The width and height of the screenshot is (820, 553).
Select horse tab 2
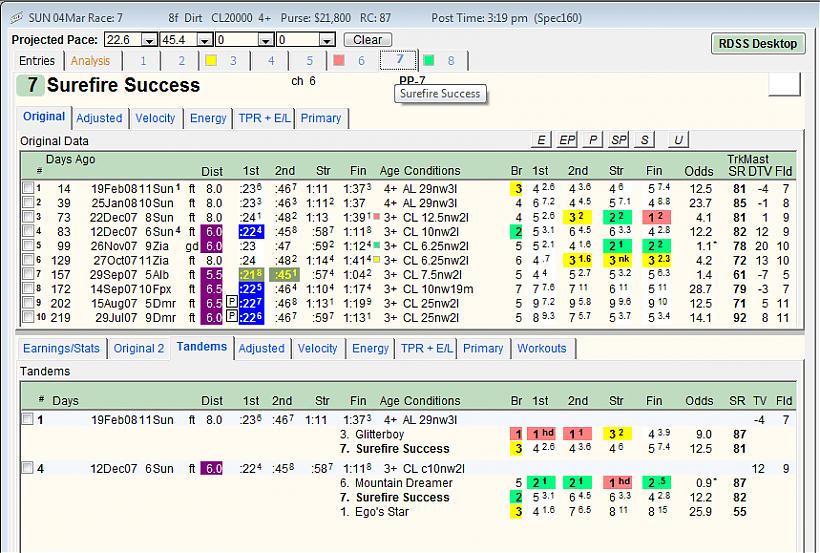tap(181, 61)
